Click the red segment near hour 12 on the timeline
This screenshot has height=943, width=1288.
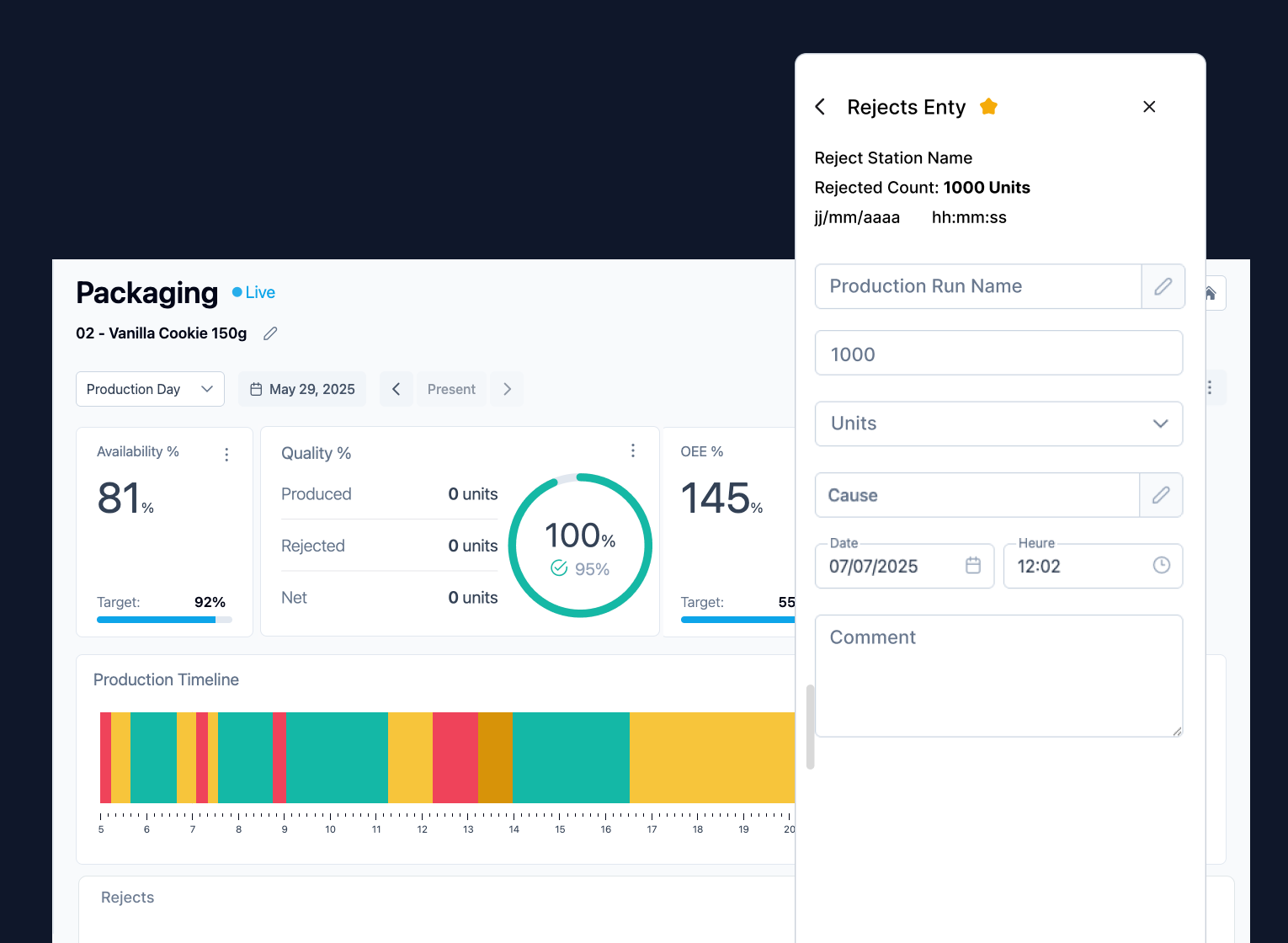coord(455,758)
